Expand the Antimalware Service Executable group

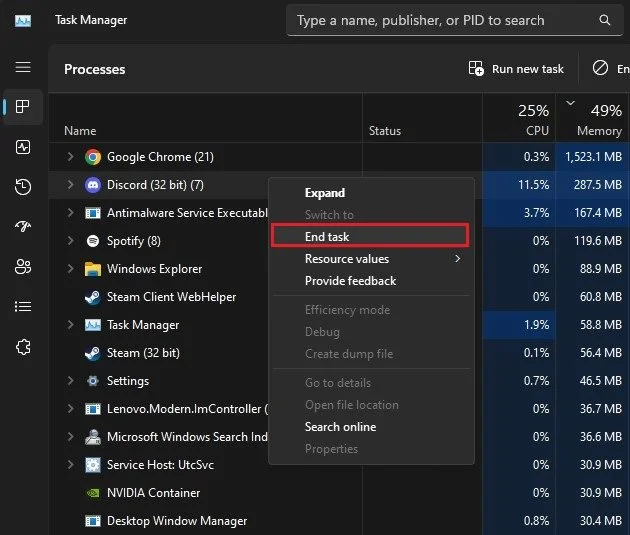coord(70,212)
